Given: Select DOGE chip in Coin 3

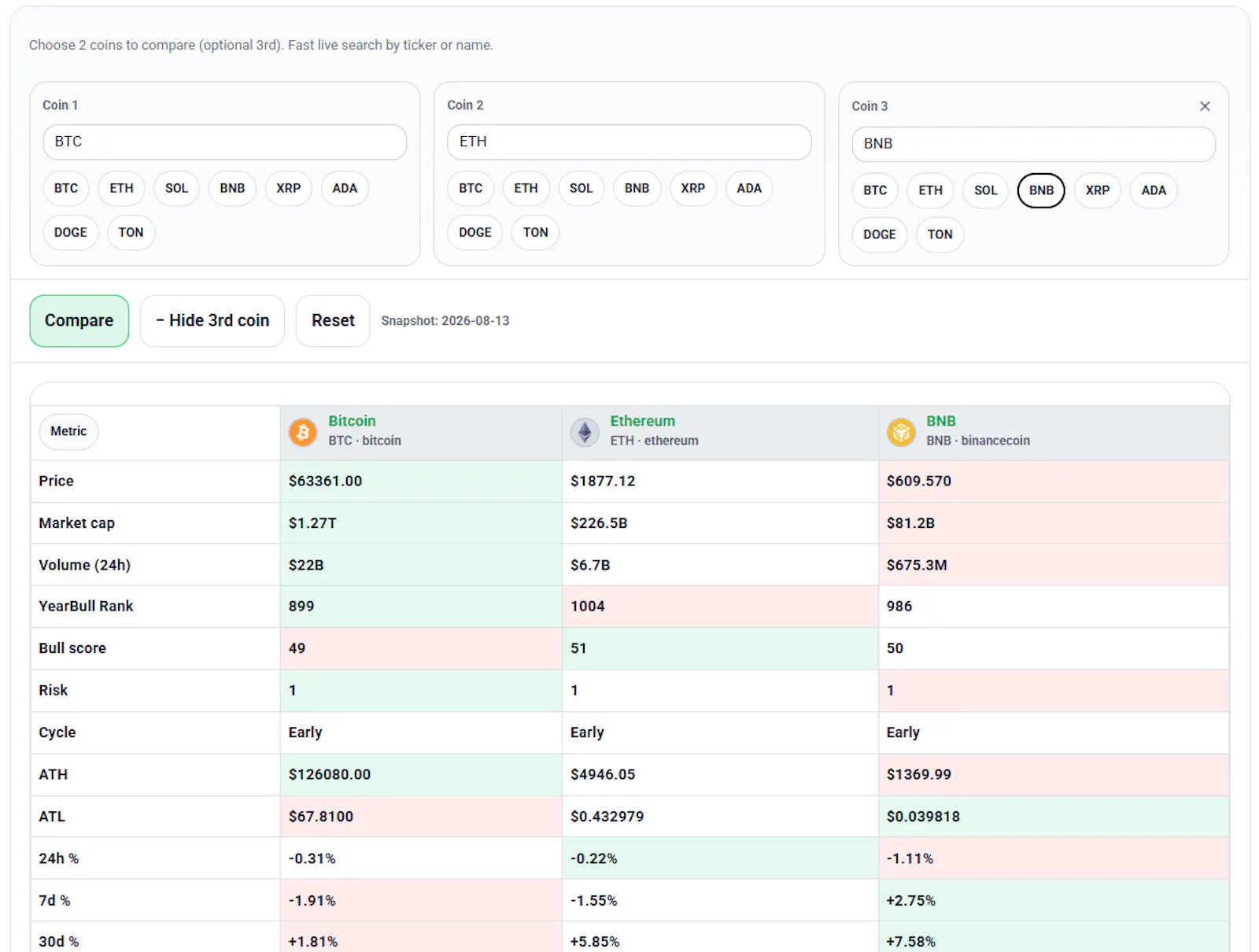Looking at the screenshot, I should pos(880,234).
